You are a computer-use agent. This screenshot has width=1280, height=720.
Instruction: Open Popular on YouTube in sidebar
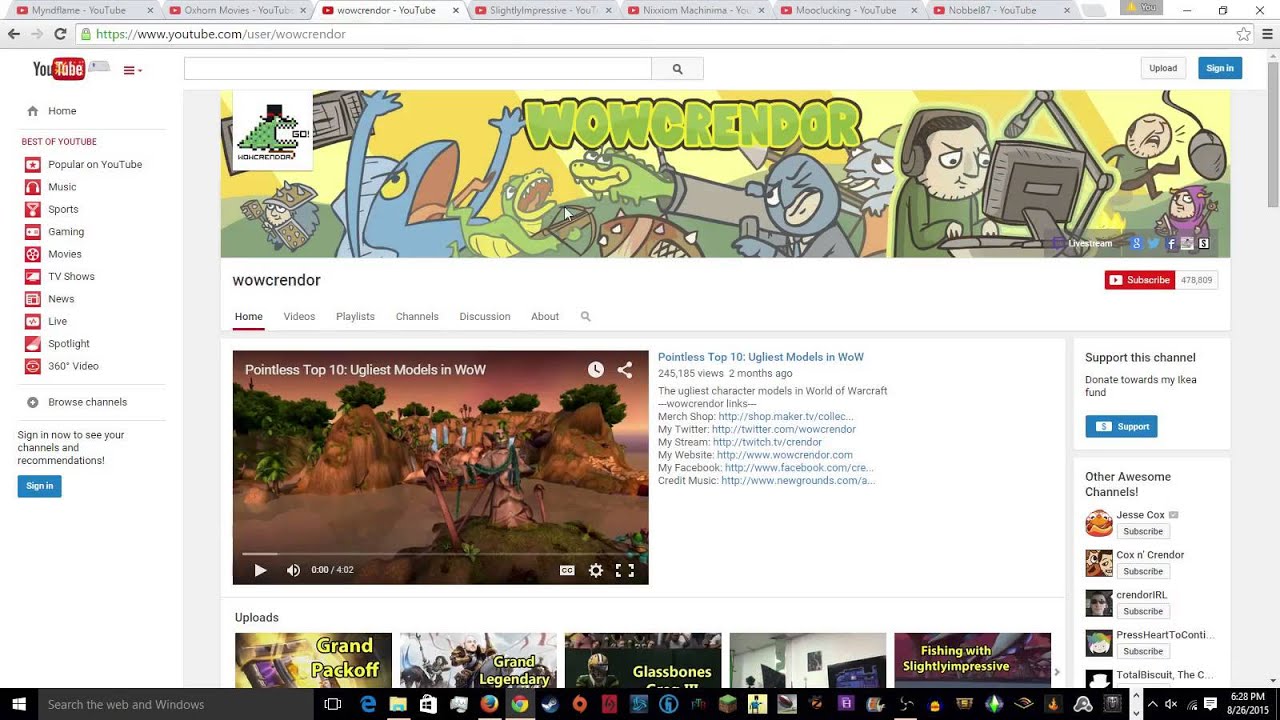coord(95,164)
